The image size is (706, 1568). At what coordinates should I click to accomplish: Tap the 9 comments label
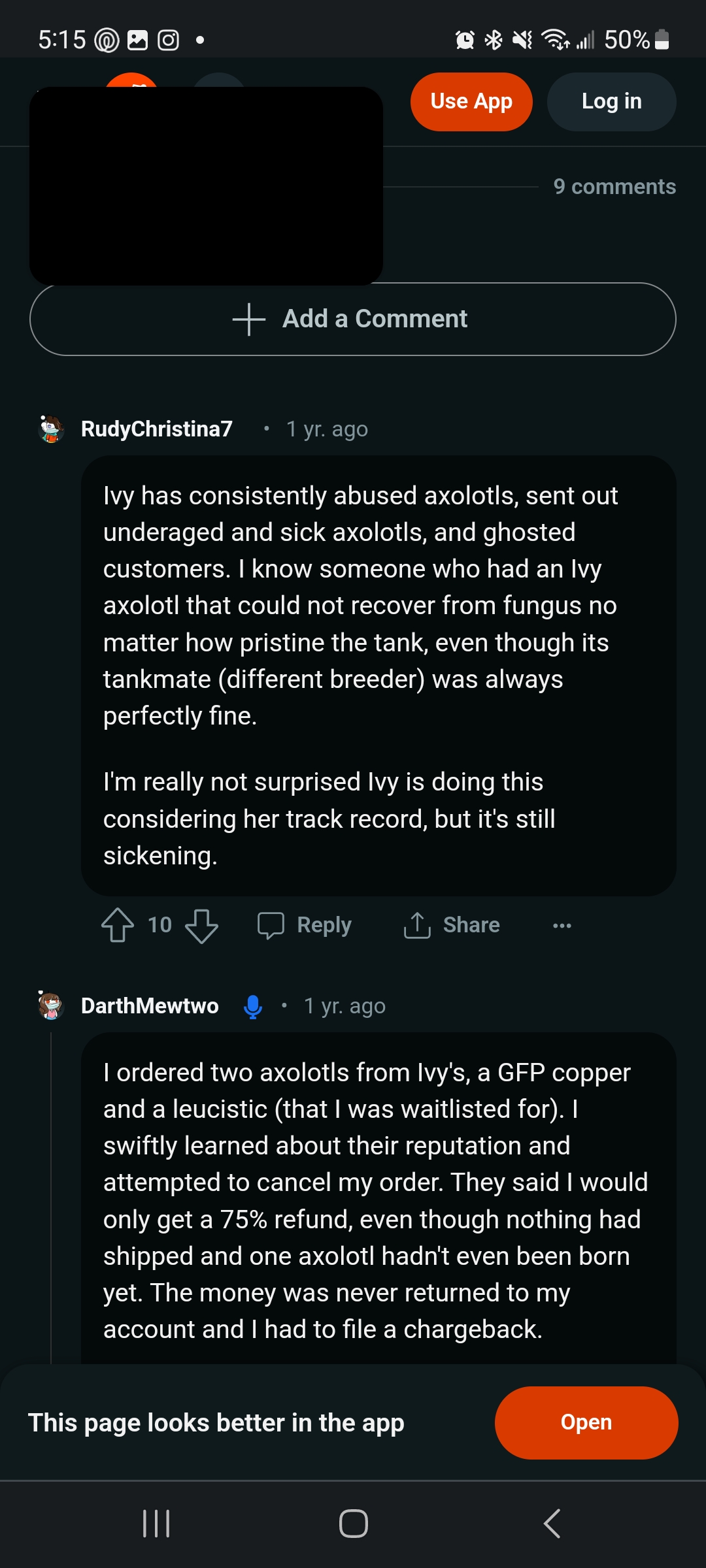click(x=614, y=187)
